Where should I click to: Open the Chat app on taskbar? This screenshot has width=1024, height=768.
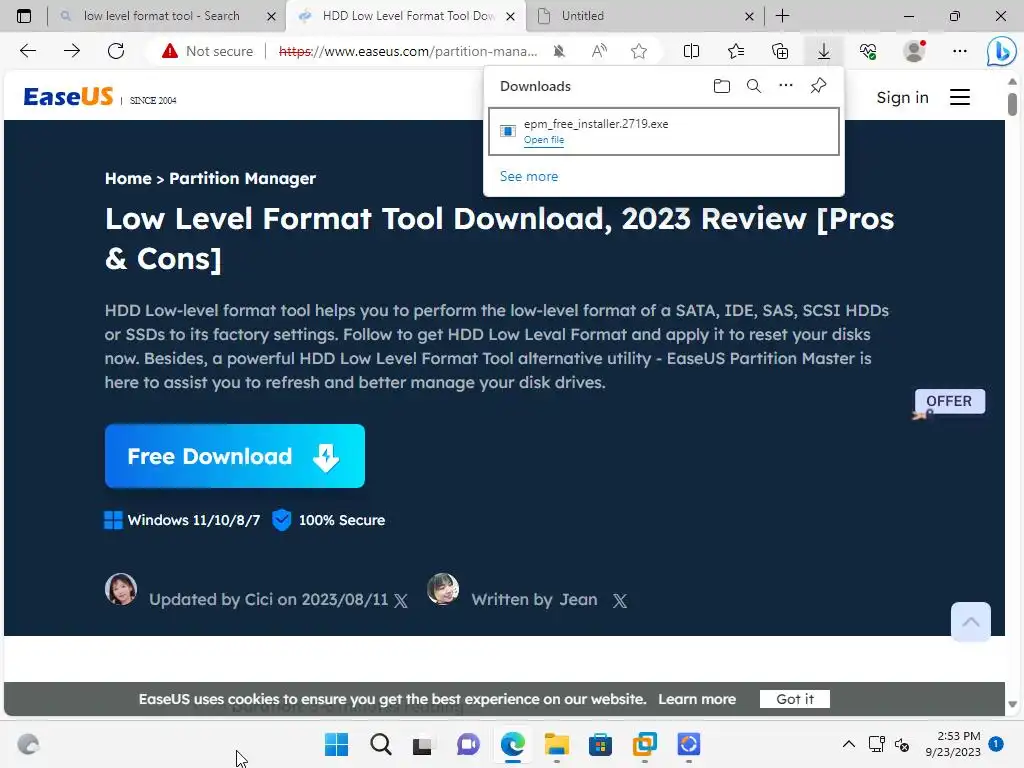[x=468, y=744]
